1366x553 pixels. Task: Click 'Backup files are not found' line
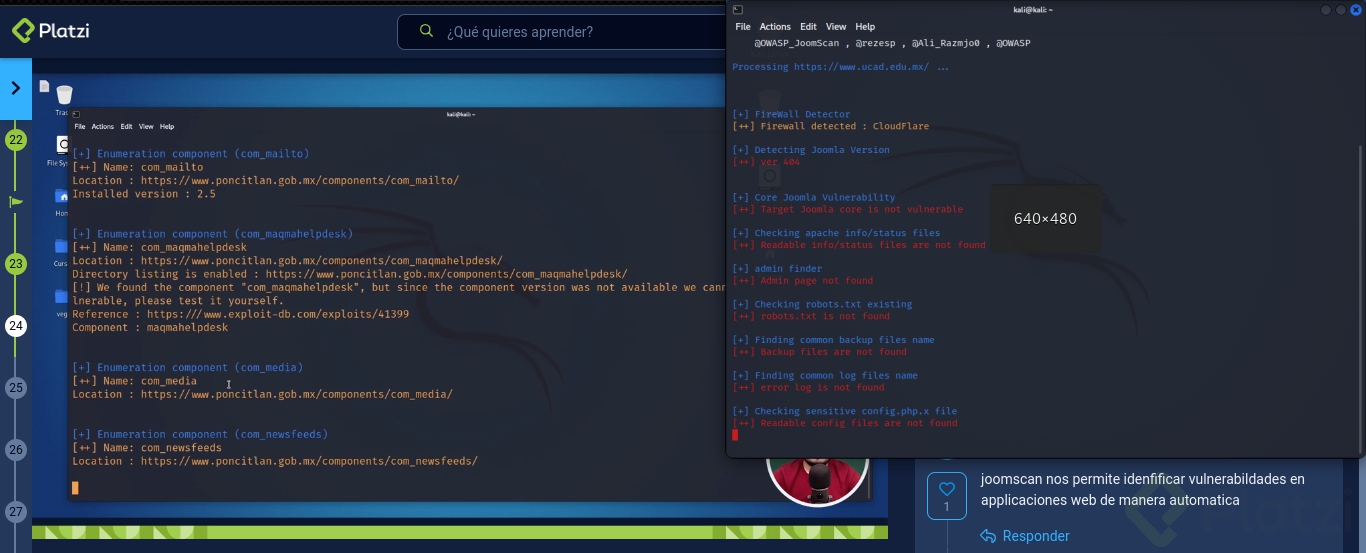pos(820,352)
